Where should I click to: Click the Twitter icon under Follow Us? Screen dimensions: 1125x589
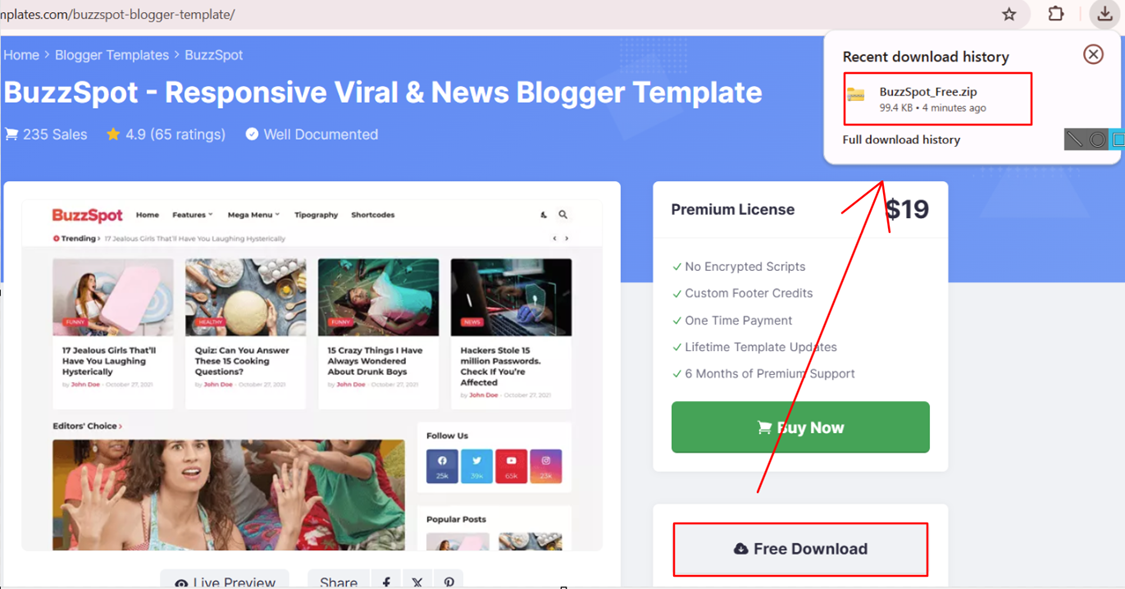point(476,466)
